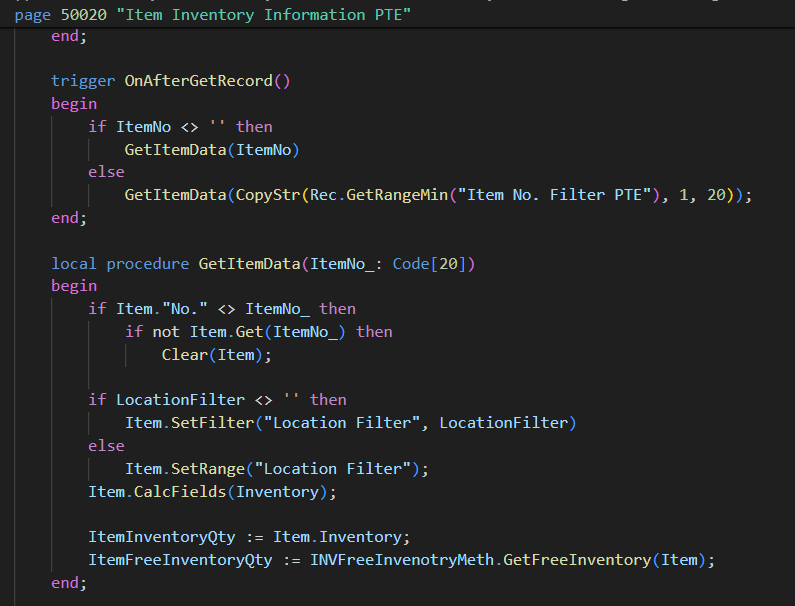Click the "local" keyword
The height and width of the screenshot is (606, 795).
pyautogui.click(x=74, y=264)
